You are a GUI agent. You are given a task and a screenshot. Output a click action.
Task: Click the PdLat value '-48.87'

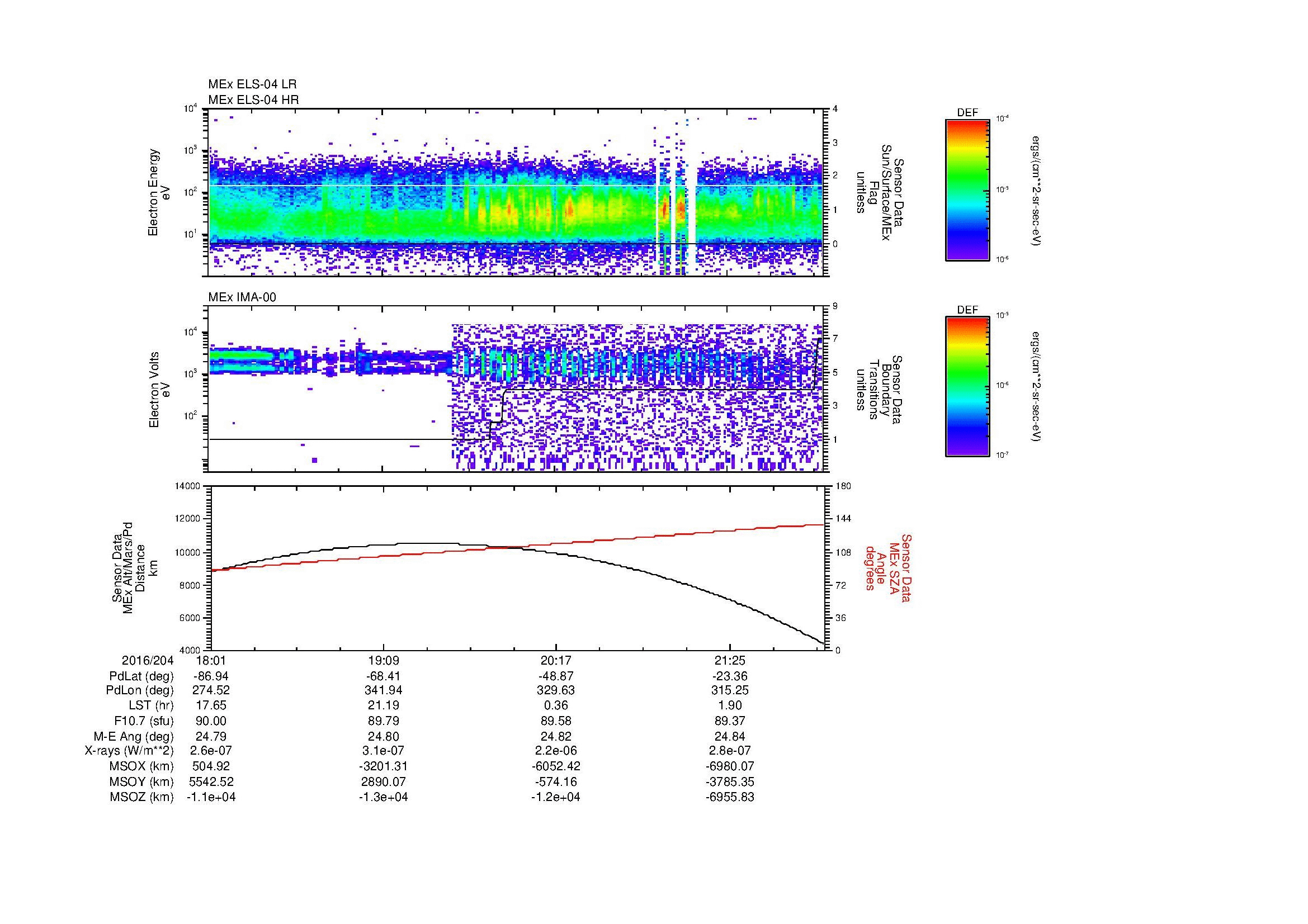coord(556,676)
